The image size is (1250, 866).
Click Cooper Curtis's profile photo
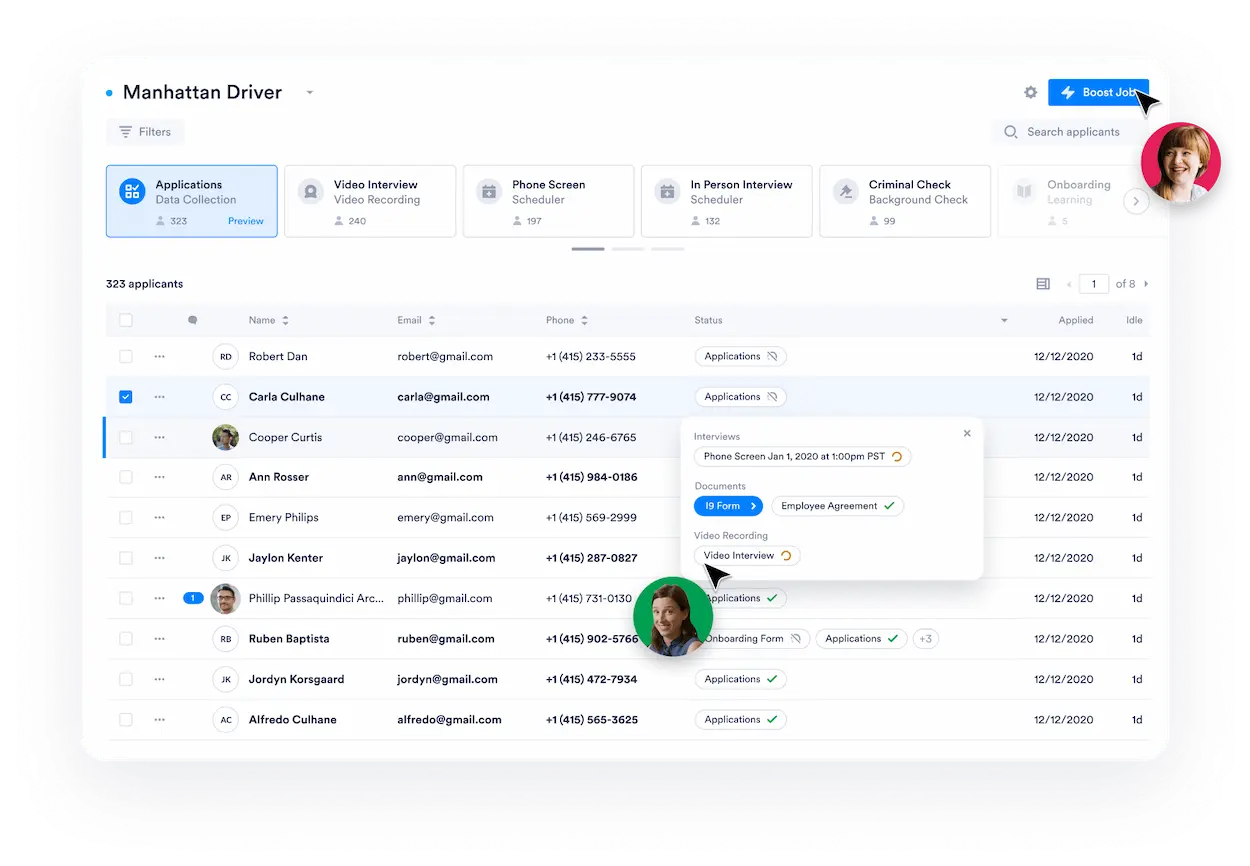pos(226,437)
